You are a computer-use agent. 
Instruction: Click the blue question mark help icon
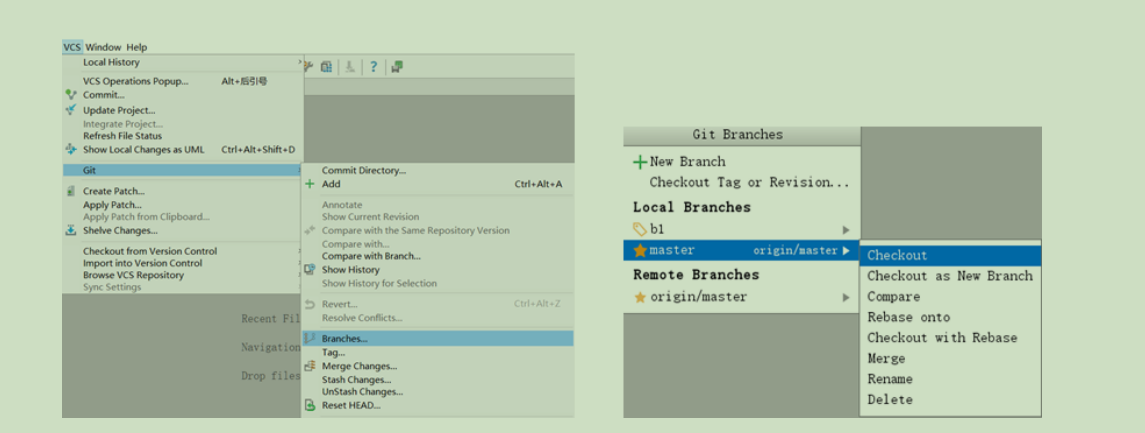373,67
